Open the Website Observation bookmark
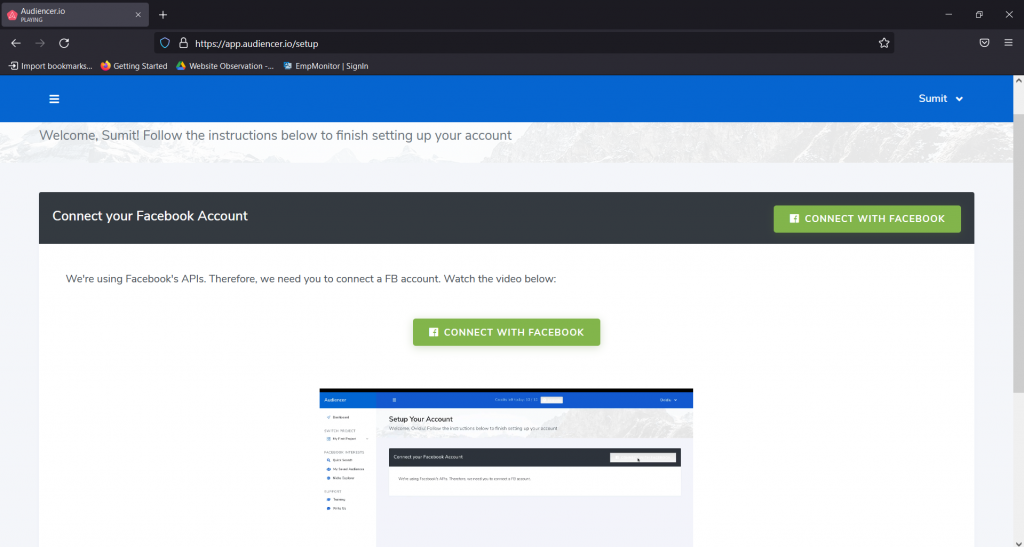Viewport: 1024px width, 547px height. coord(225,66)
